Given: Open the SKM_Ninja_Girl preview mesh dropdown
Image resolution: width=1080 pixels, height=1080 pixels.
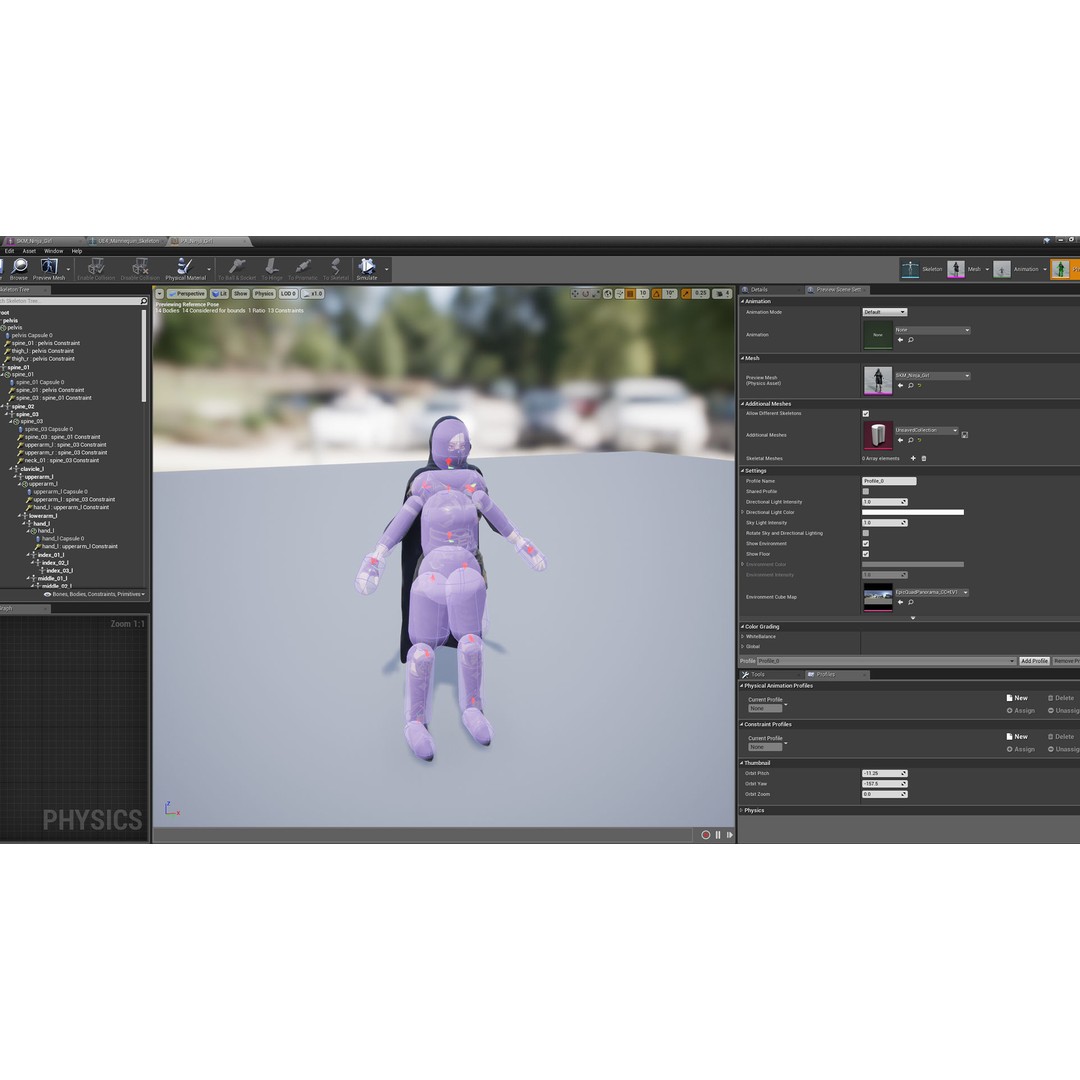Looking at the screenshot, I should click(933, 375).
